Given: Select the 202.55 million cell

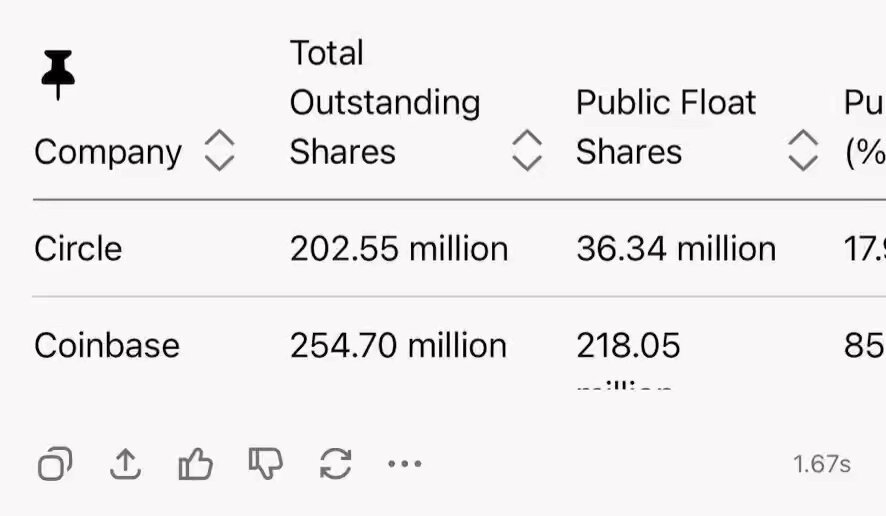Looking at the screenshot, I should coord(399,249).
